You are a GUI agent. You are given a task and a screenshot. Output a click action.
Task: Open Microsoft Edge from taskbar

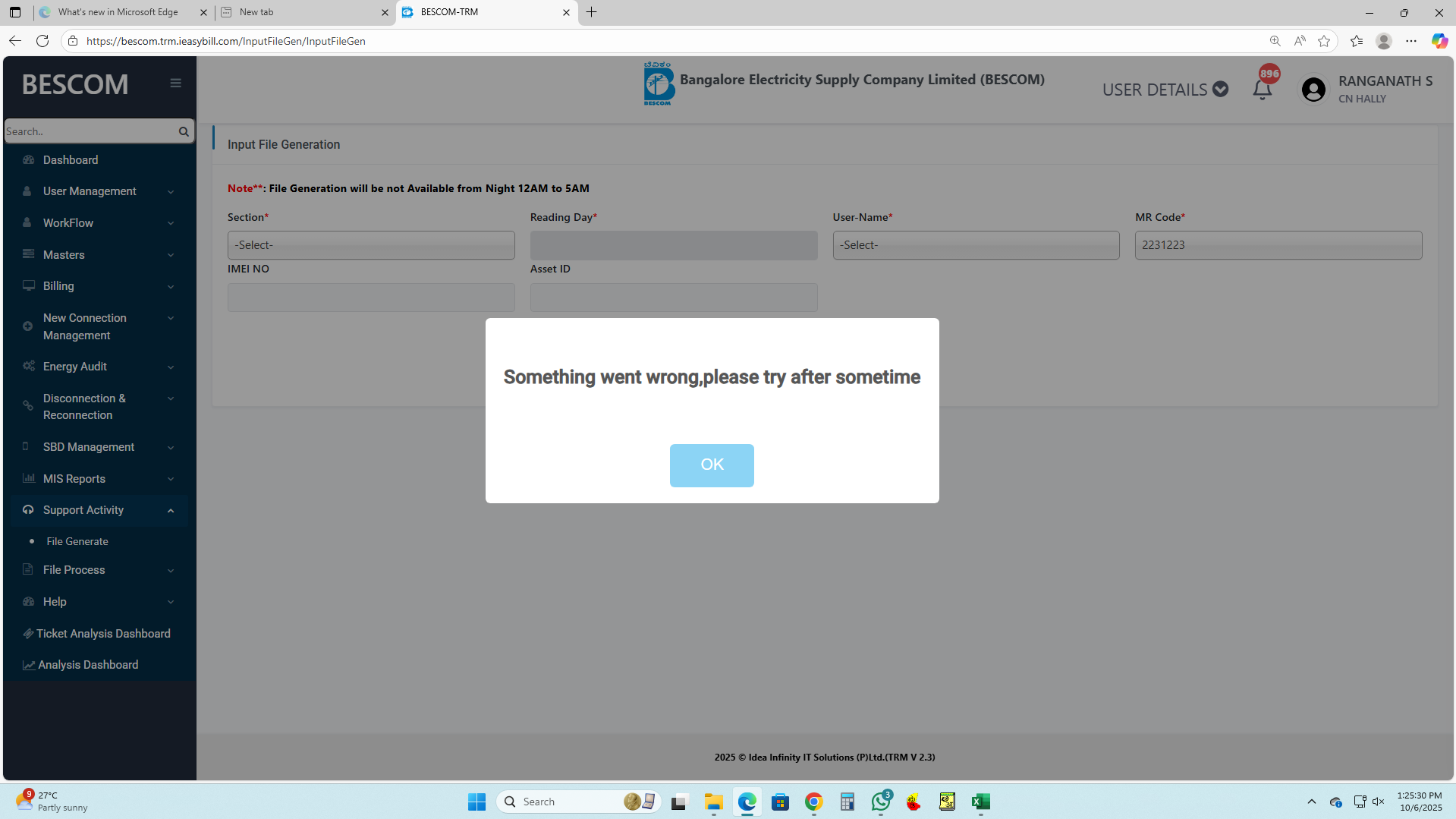[747, 802]
